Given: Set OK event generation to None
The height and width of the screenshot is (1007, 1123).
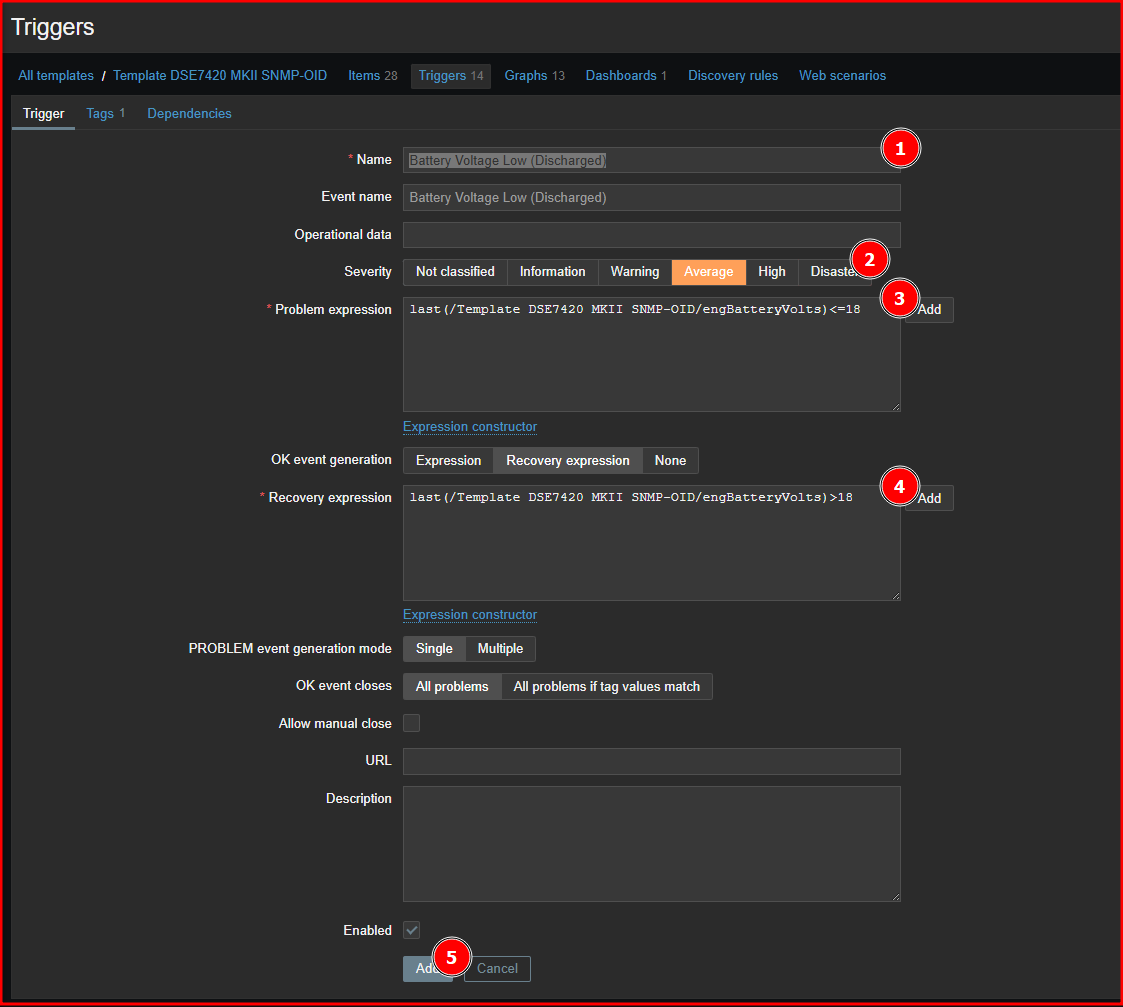Looking at the screenshot, I should [670, 461].
